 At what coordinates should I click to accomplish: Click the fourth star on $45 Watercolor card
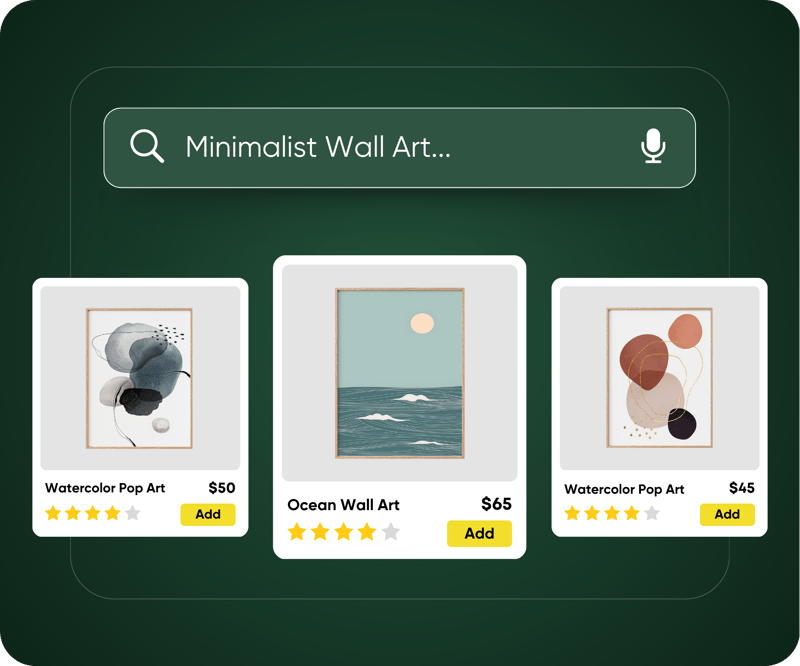pyautogui.click(x=632, y=513)
